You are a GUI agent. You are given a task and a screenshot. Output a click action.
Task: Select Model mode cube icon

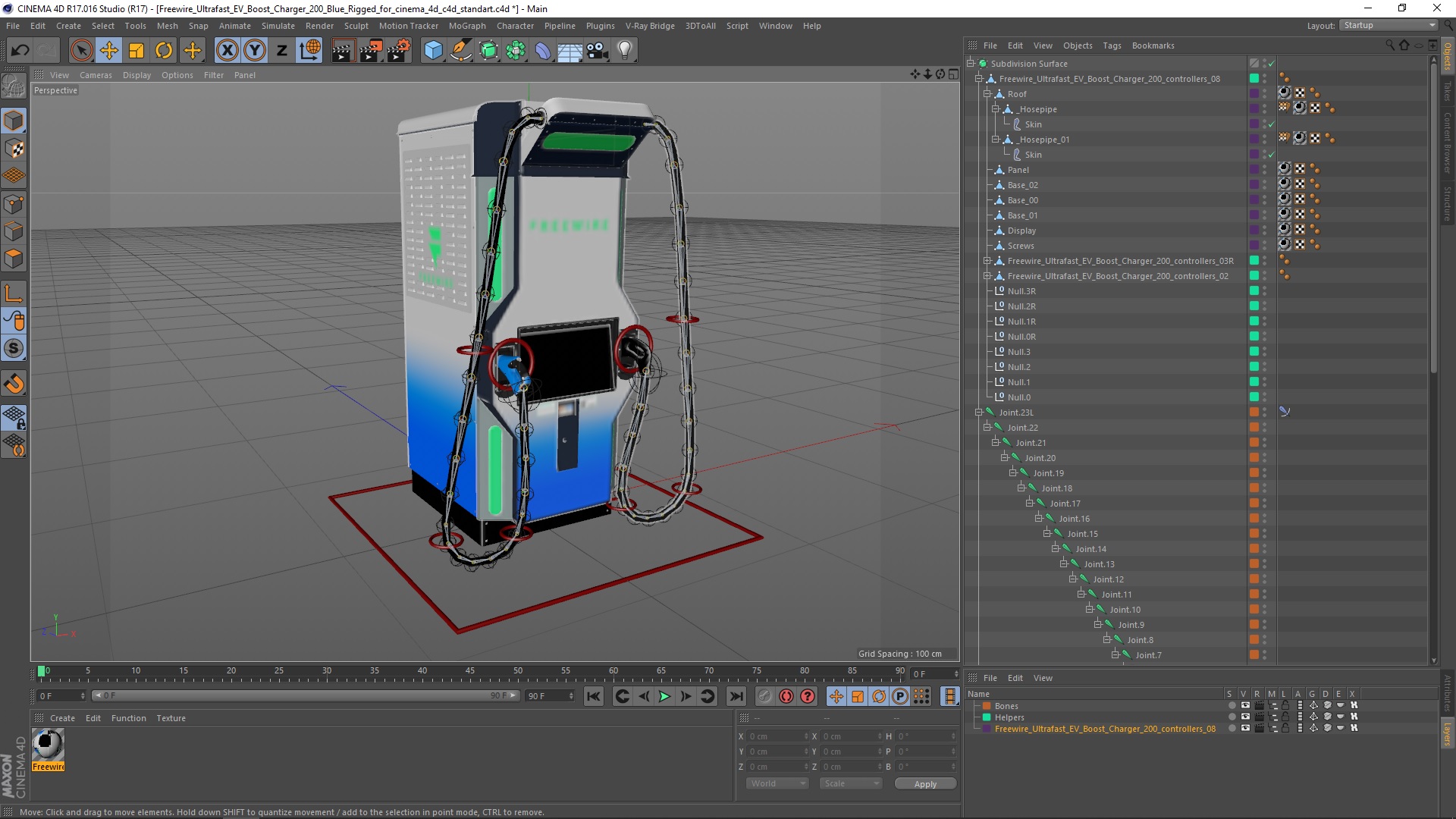point(14,121)
